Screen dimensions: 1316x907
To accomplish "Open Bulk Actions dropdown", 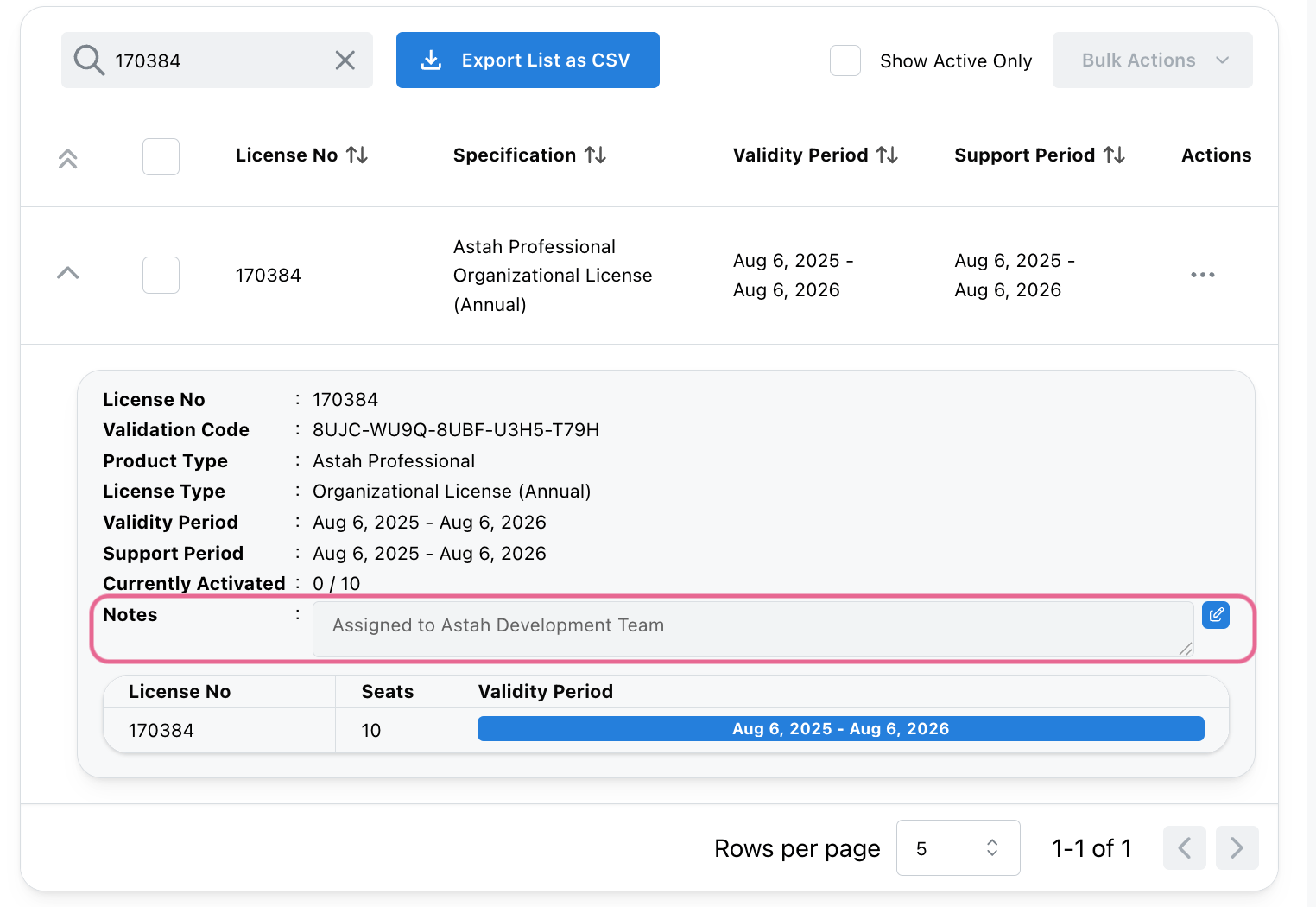I will coord(1152,60).
